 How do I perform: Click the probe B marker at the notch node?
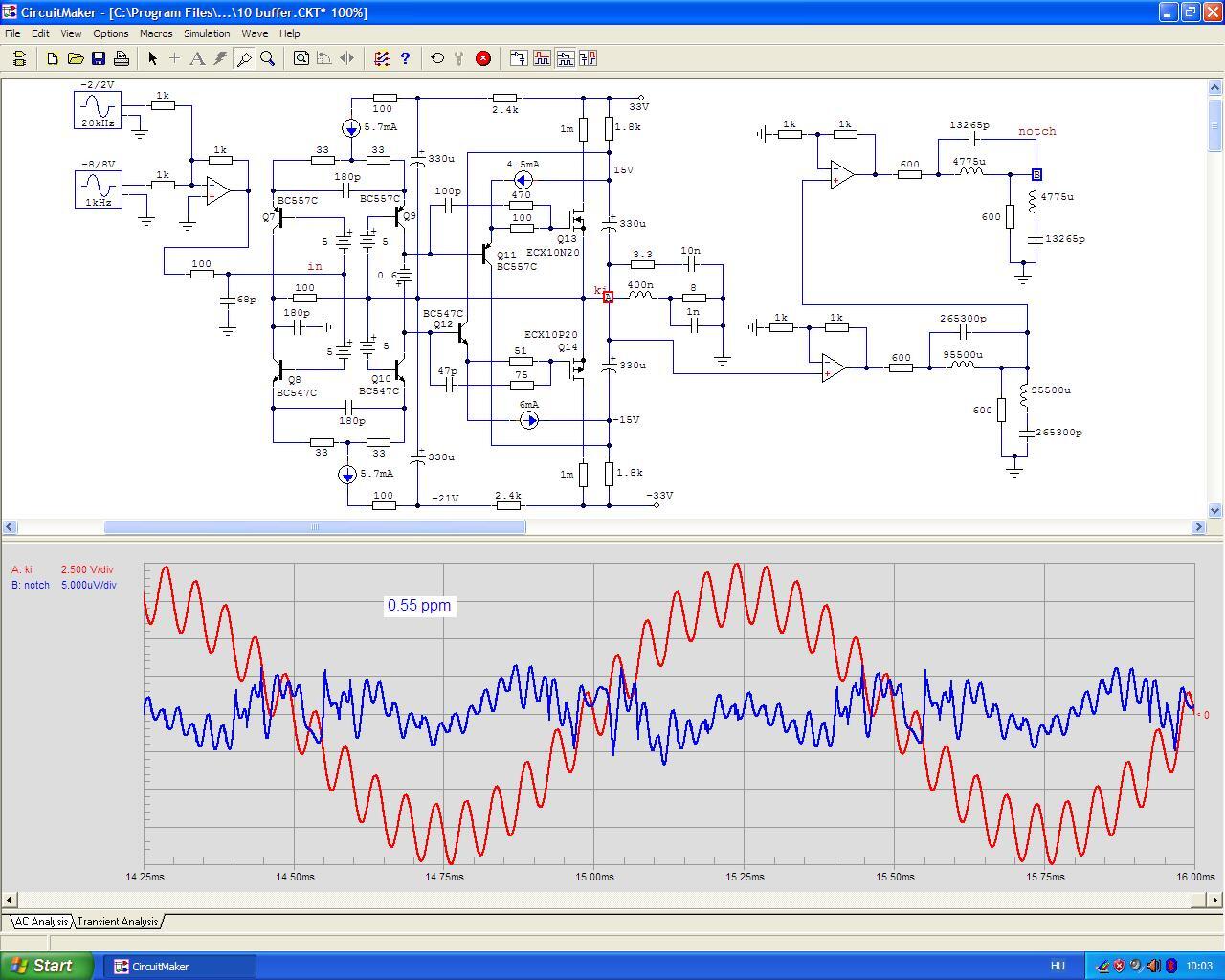click(1036, 174)
